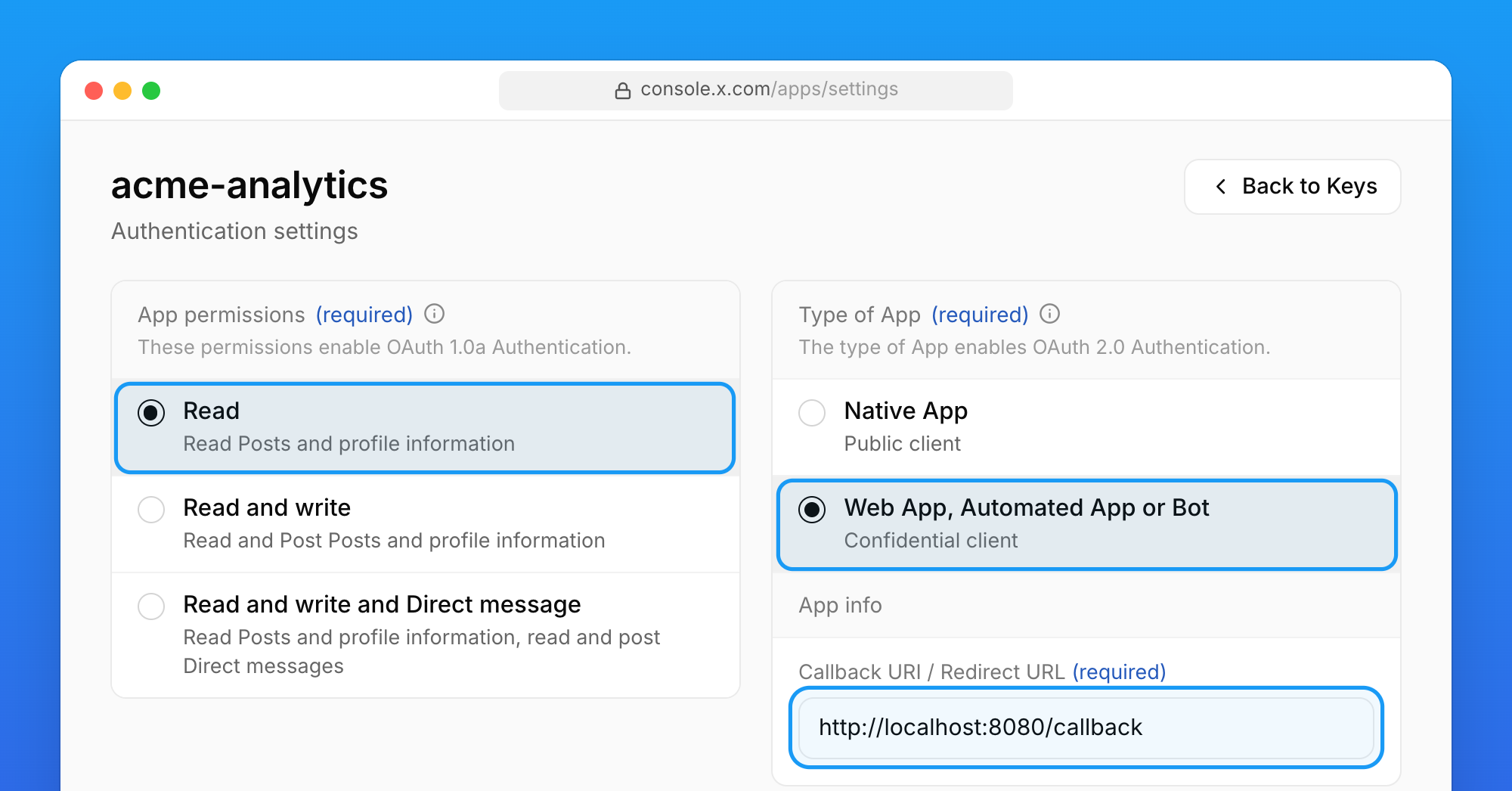Go back using the Back to Keys button
The width and height of the screenshot is (1512, 791).
coord(1293,187)
